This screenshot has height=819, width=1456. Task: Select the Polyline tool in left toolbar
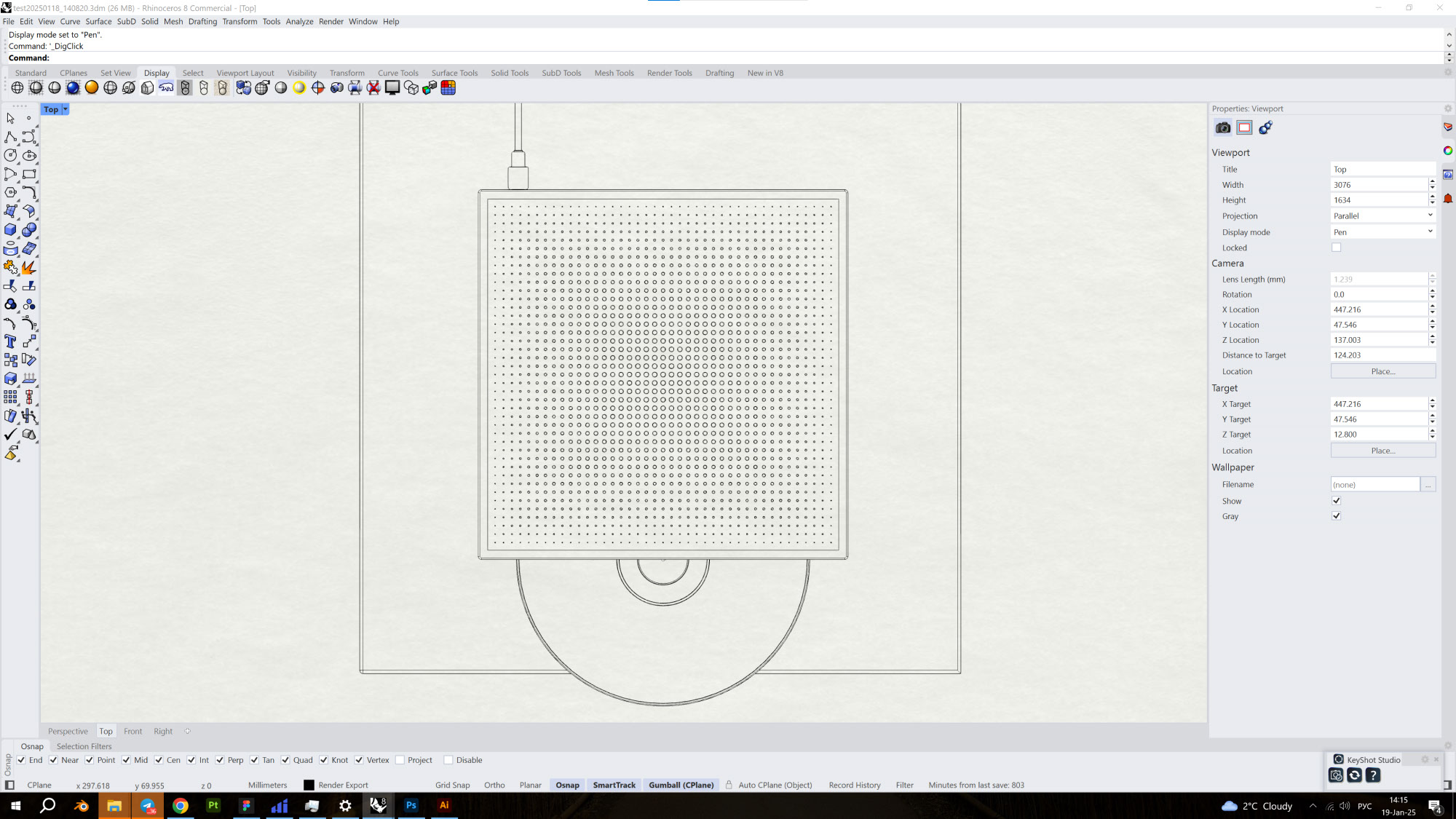coord(10,137)
